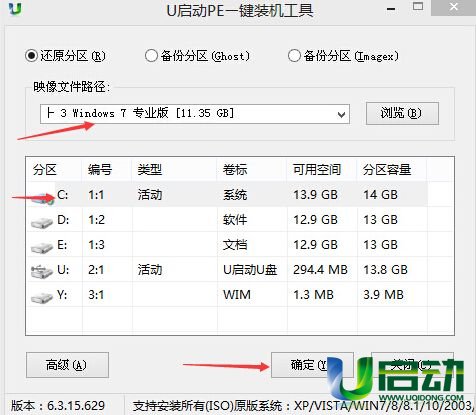Click the 版本：6.3.15.629 status text
Image resolution: width=476 pixels, height=415 pixels.
coord(58,406)
